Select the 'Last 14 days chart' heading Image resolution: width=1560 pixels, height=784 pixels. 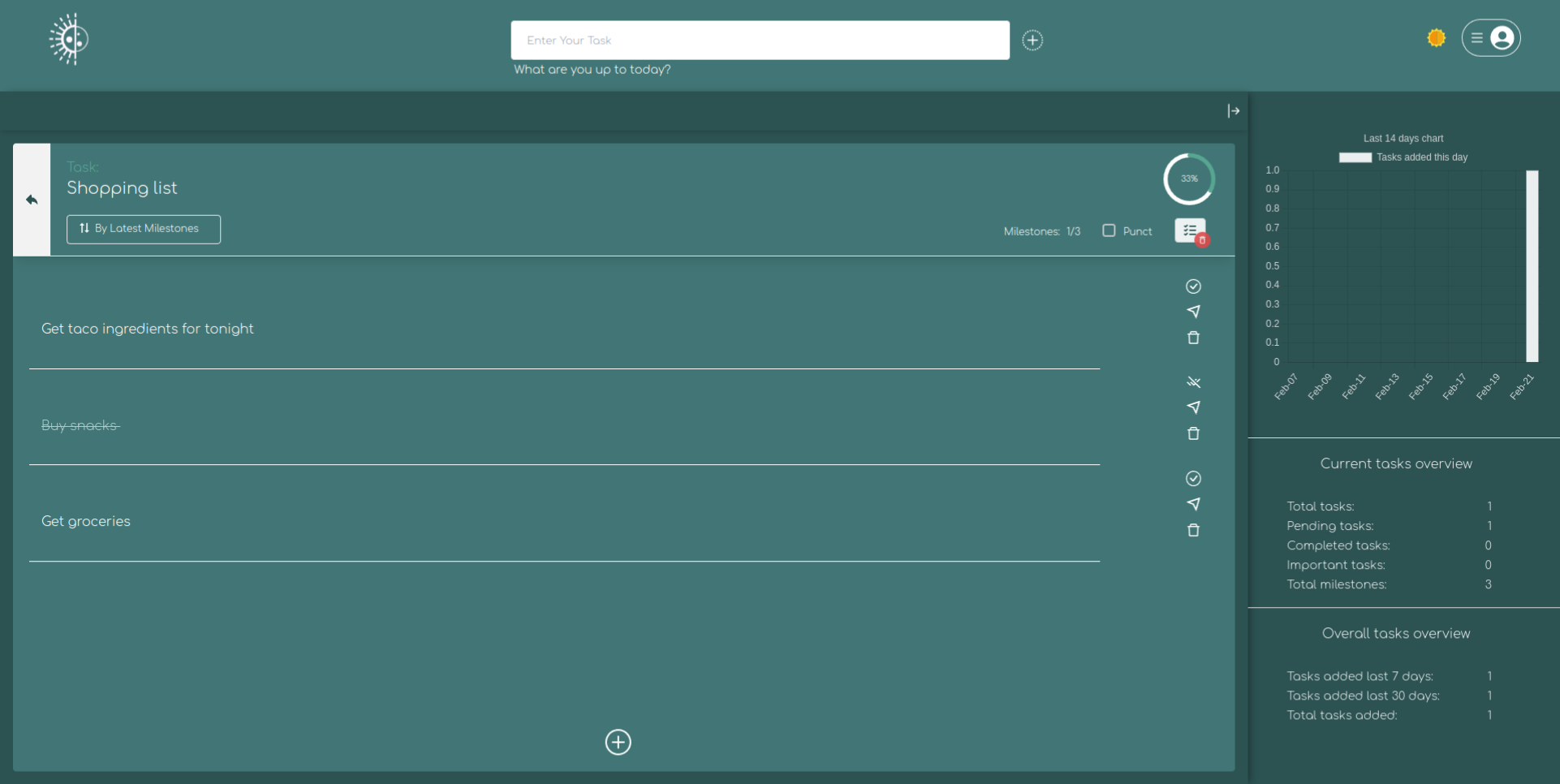[1403, 138]
